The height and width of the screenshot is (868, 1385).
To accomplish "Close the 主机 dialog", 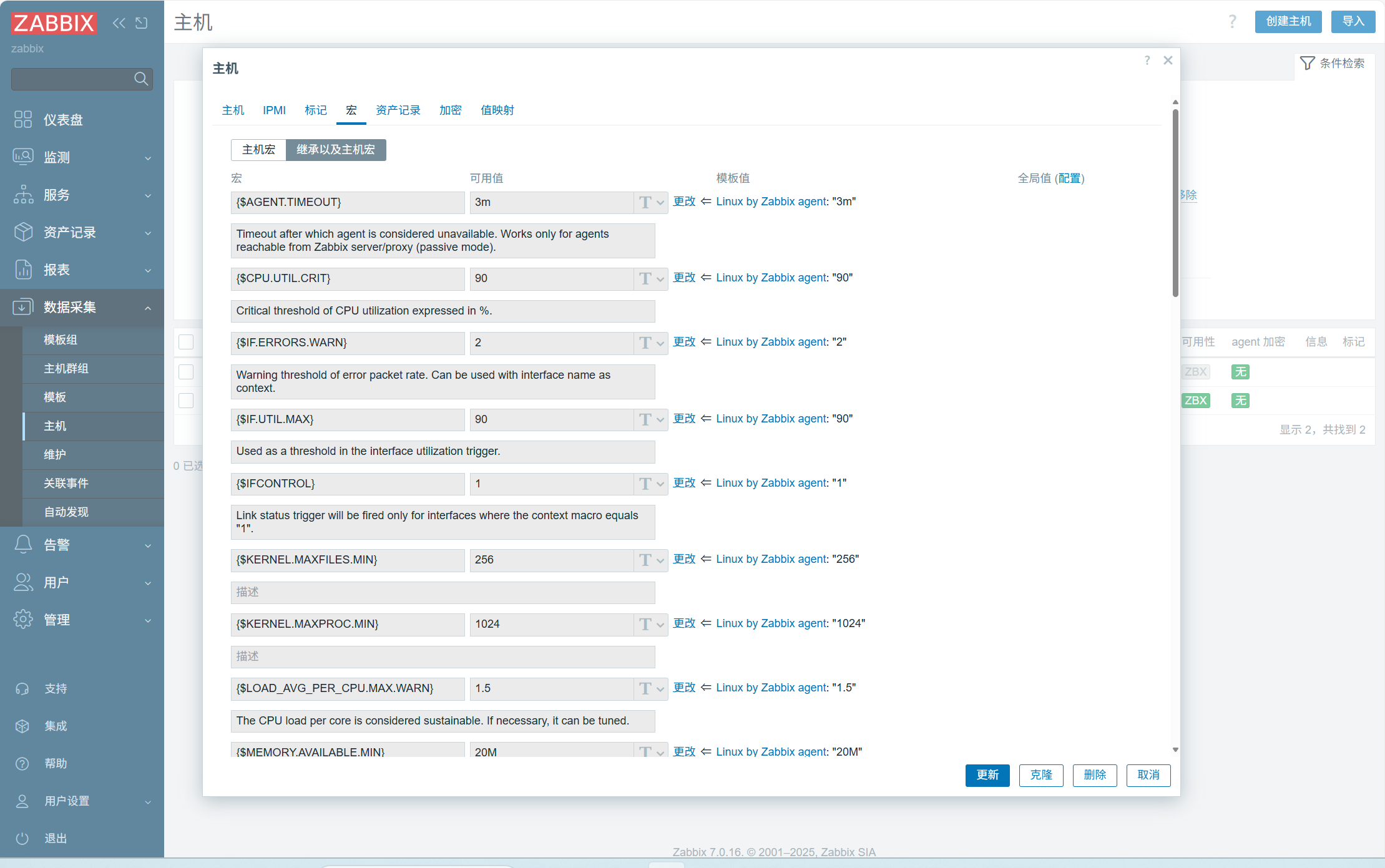I will (x=1168, y=61).
